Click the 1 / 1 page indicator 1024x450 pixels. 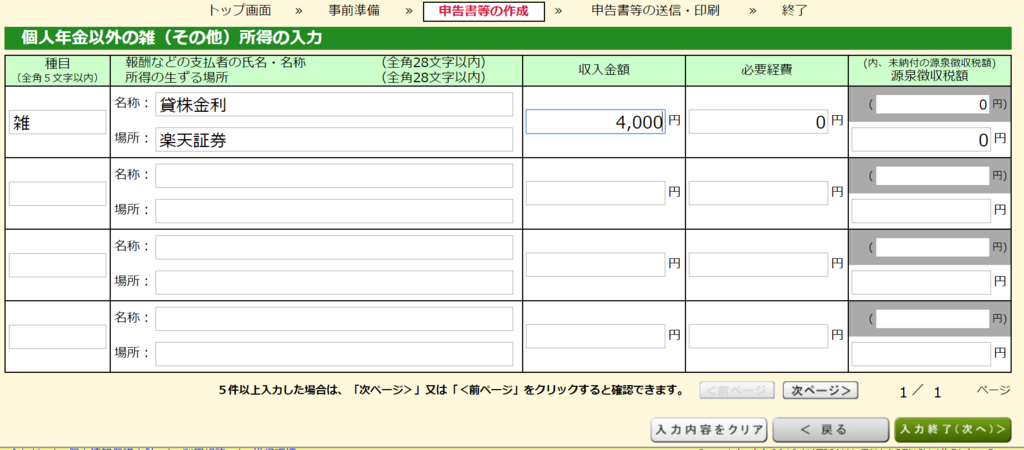920,392
